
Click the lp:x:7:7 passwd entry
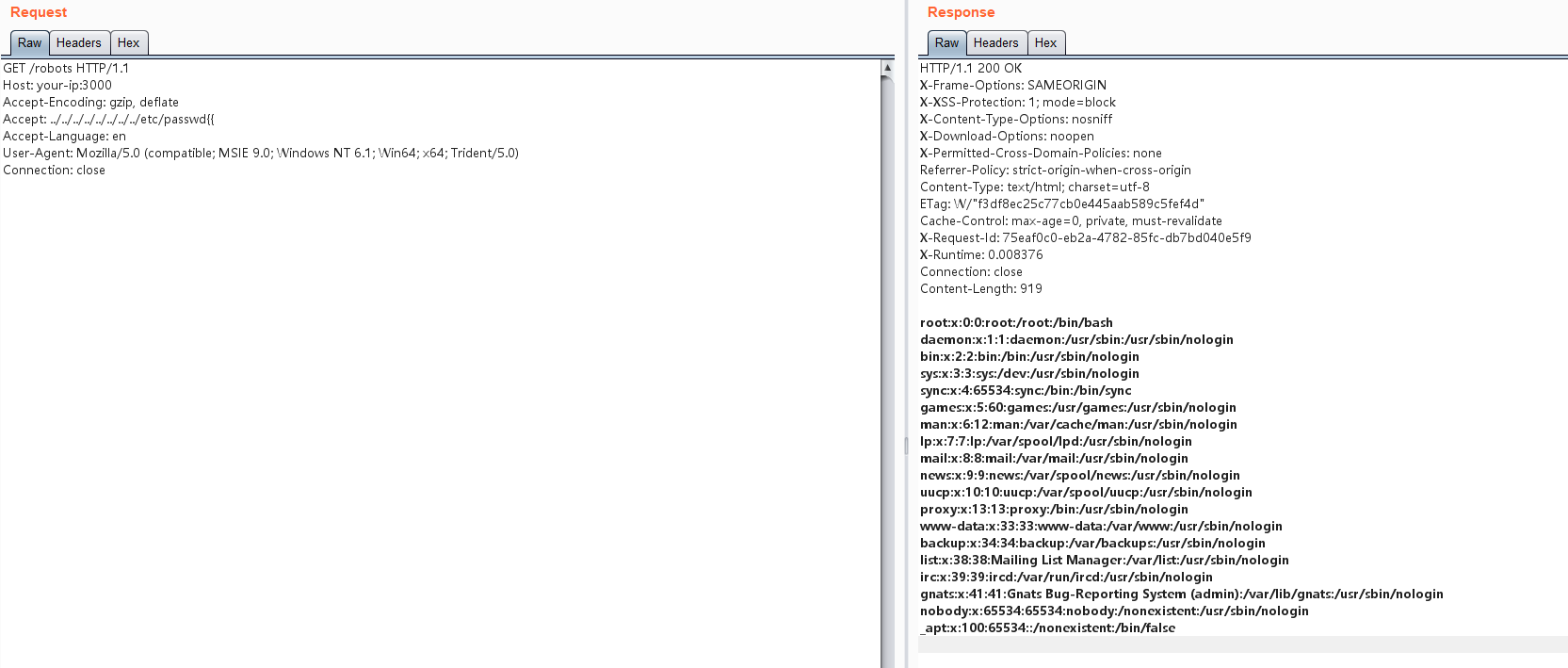pos(1056,442)
